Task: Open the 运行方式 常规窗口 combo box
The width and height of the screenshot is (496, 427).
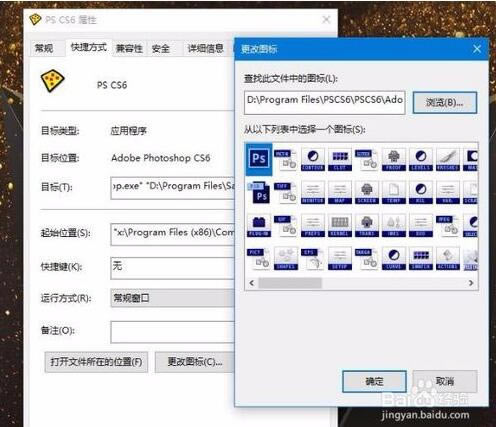Action: [172, 298]
